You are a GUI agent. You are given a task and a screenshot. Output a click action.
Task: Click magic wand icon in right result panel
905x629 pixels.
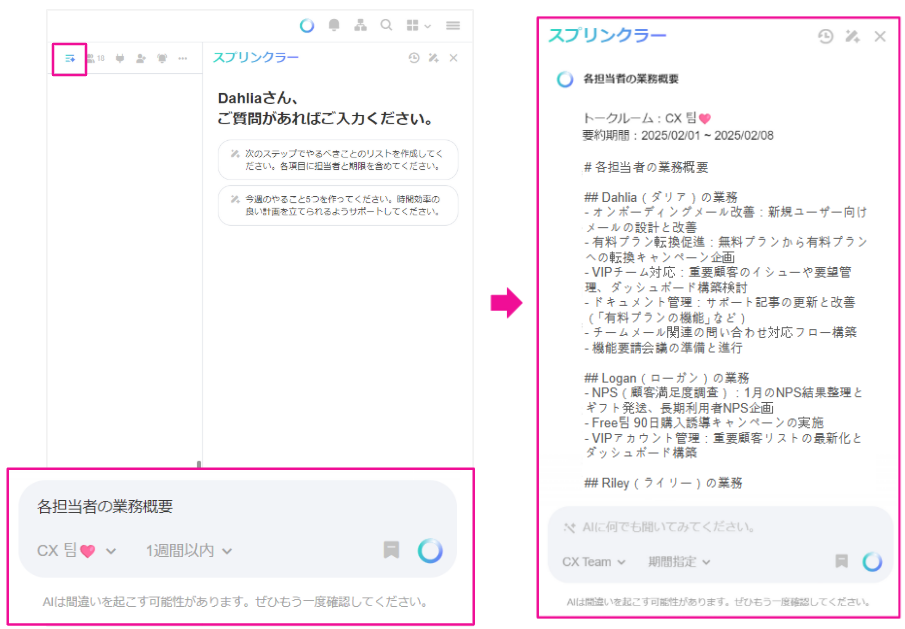point(852,36)
